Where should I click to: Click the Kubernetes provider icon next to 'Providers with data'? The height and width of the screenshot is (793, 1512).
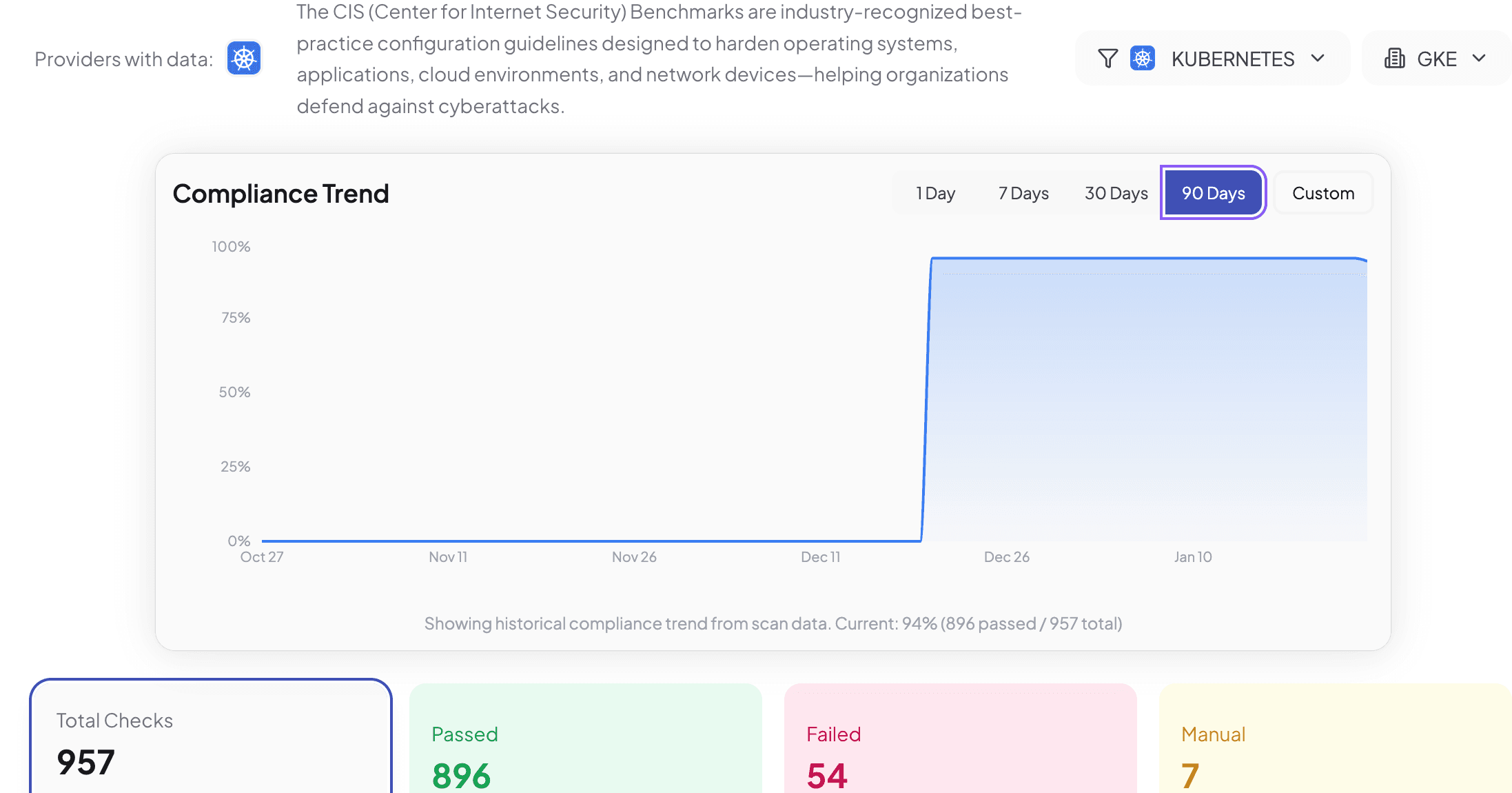pyautogui.click(x=243, y=58)
